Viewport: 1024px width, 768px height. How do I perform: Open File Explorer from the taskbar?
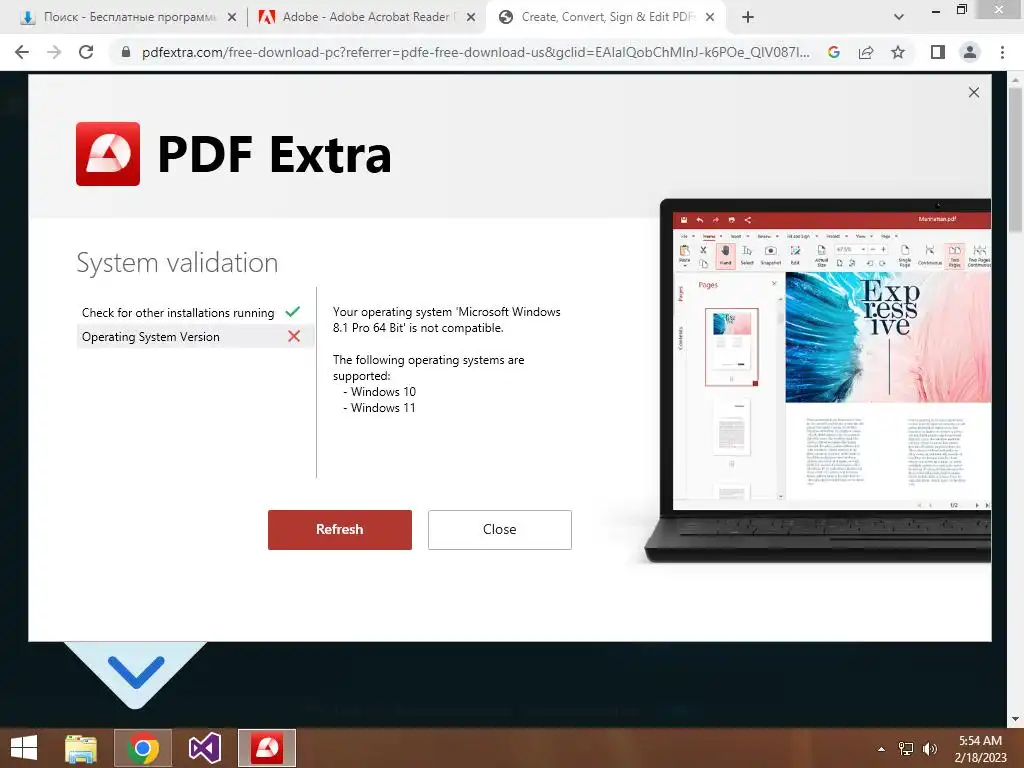(81, 748)
